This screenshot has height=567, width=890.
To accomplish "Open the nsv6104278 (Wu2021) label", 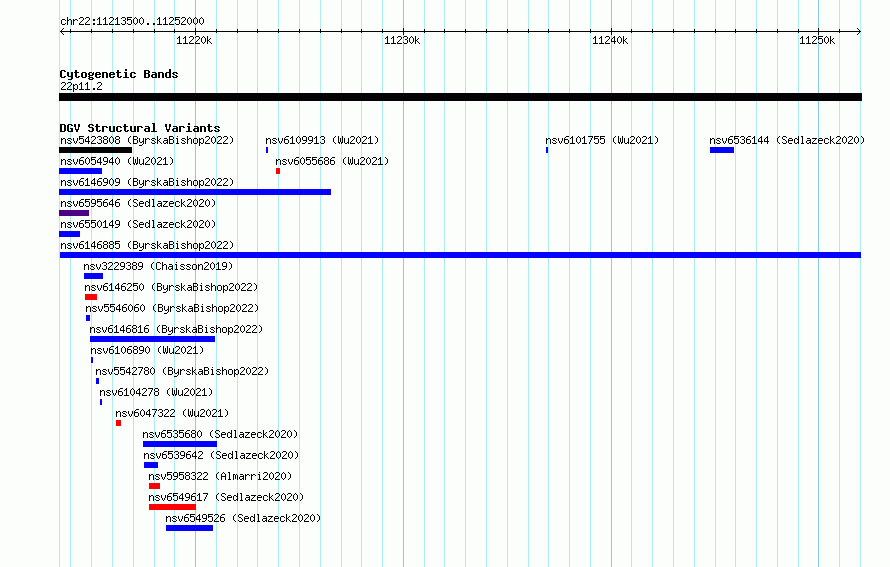I will (x=156, y=392).
